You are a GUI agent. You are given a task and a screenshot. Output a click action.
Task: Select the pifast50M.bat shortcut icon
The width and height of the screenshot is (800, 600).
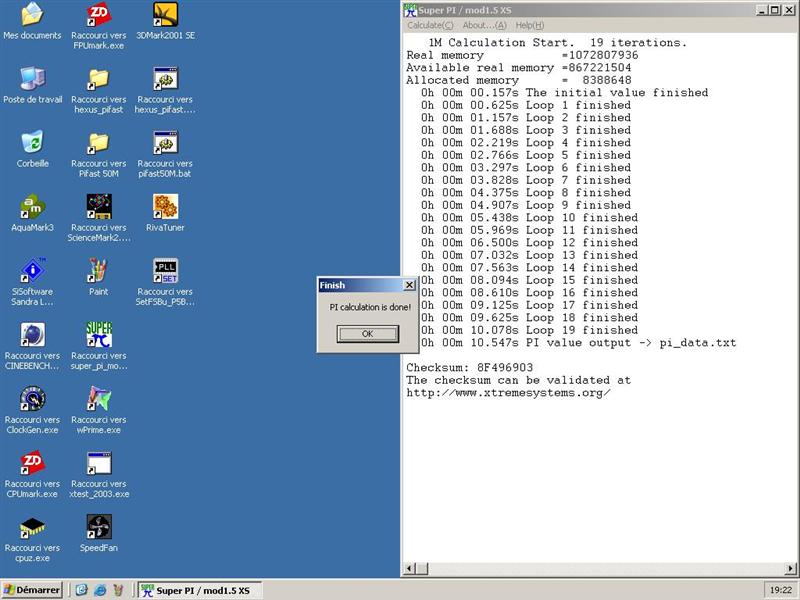[x=165, y=143]
